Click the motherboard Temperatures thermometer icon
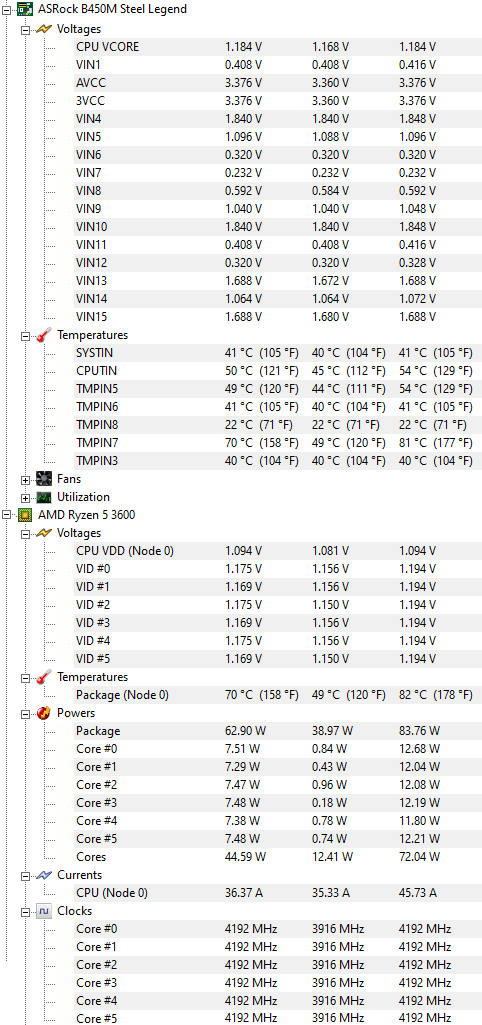Viewport: 482px width, 1025px height. coord(44,335)
